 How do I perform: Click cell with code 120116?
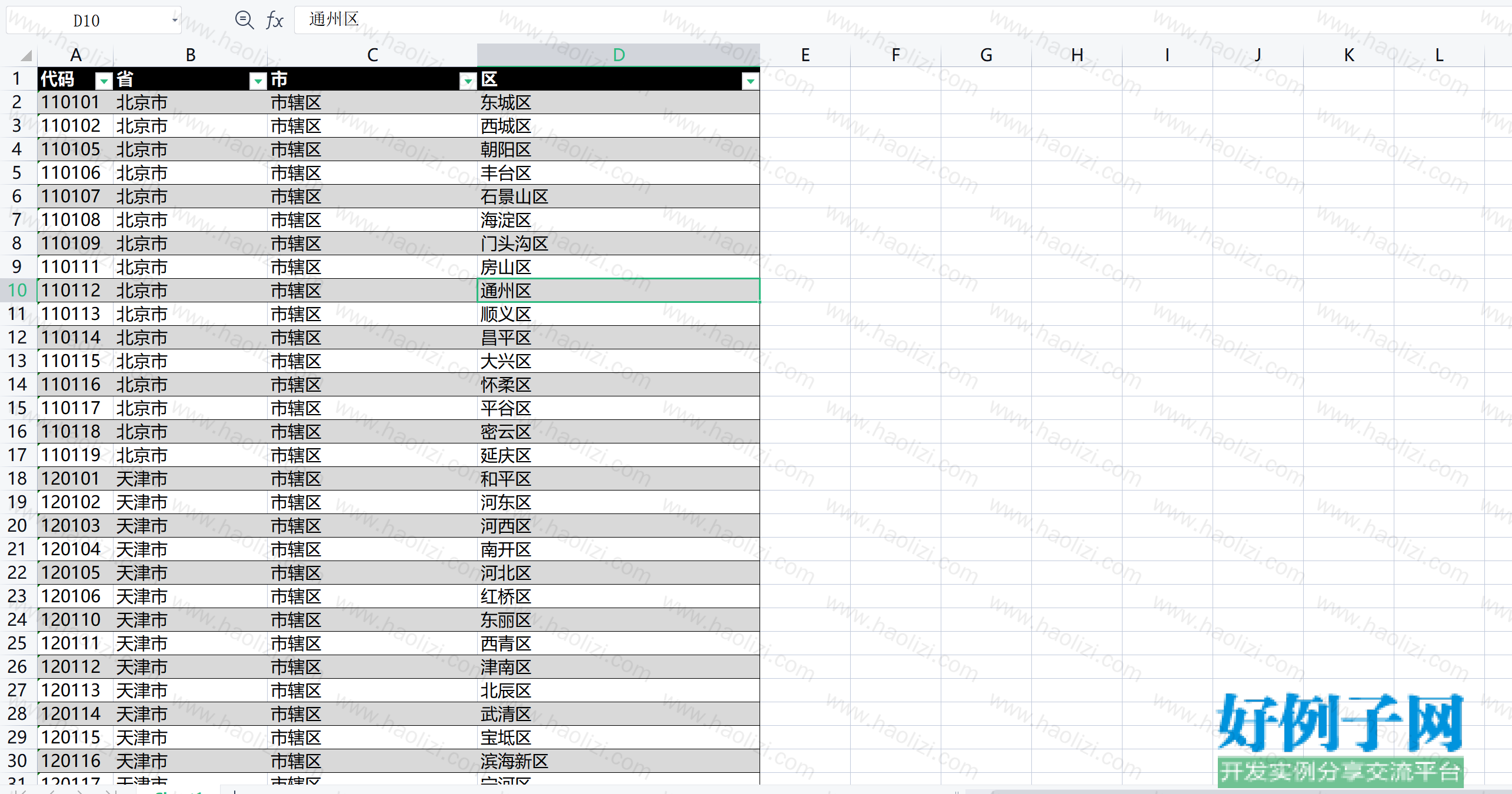click(x=75, y=761)
